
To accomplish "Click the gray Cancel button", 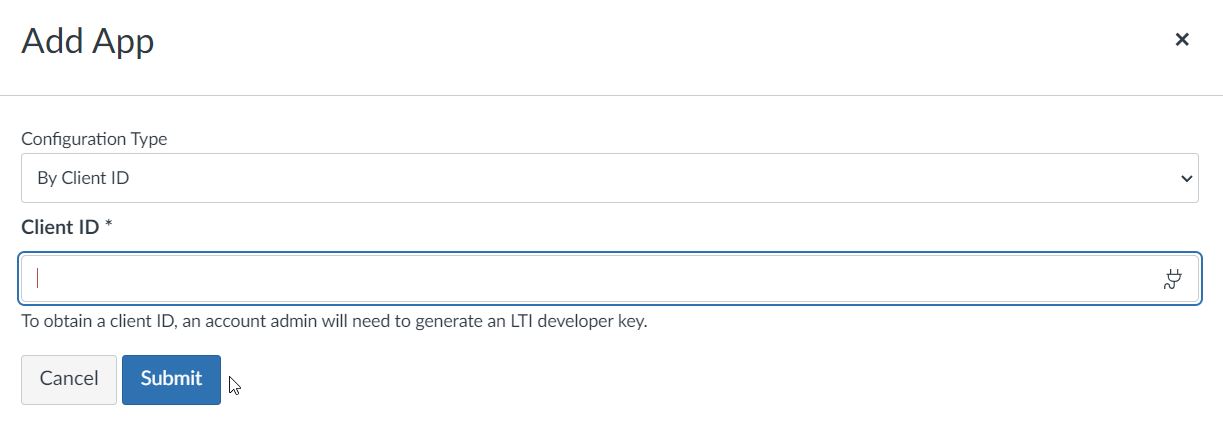I will (69, 379).
